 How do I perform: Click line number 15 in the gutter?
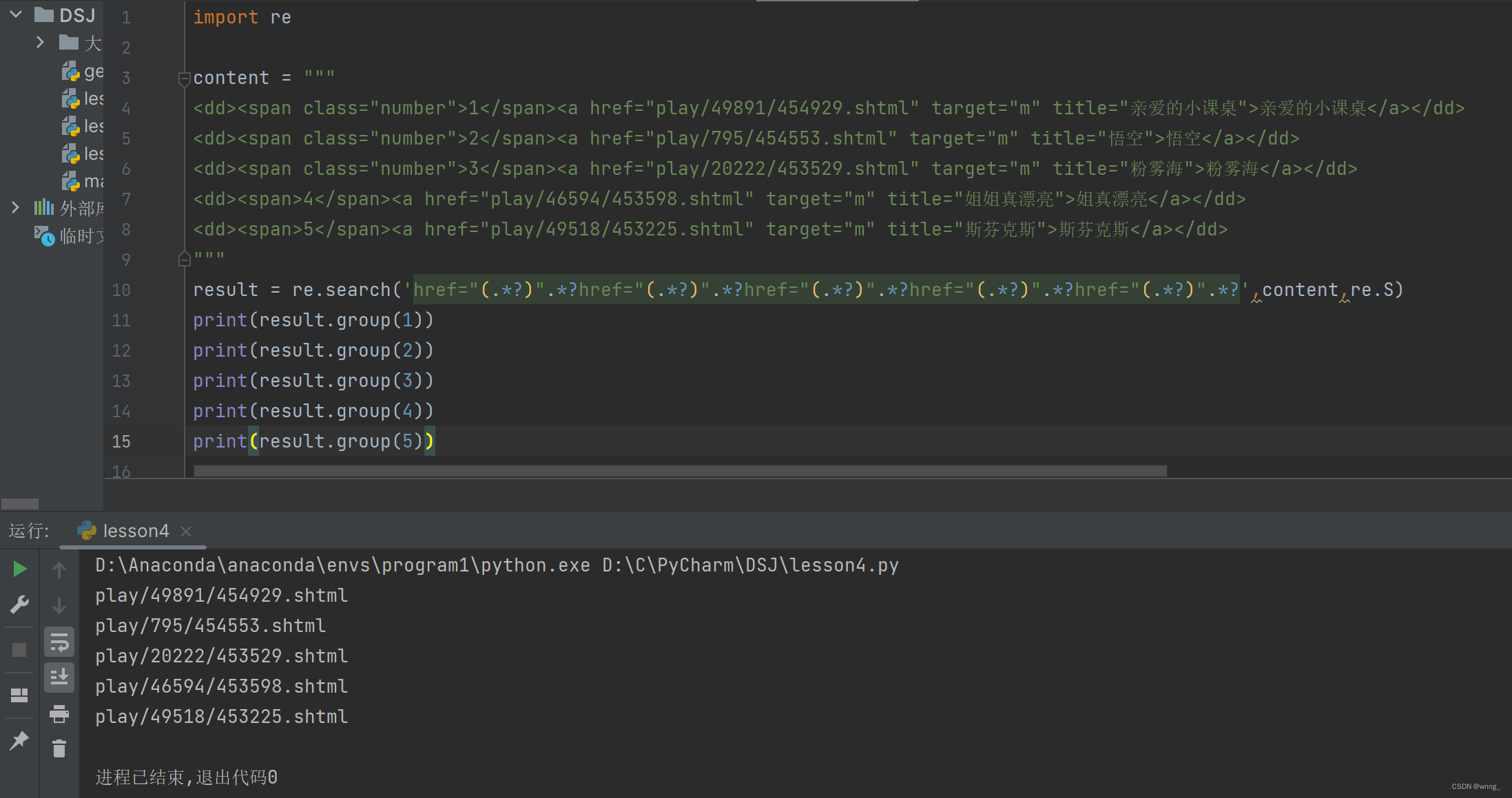point(121,441)
